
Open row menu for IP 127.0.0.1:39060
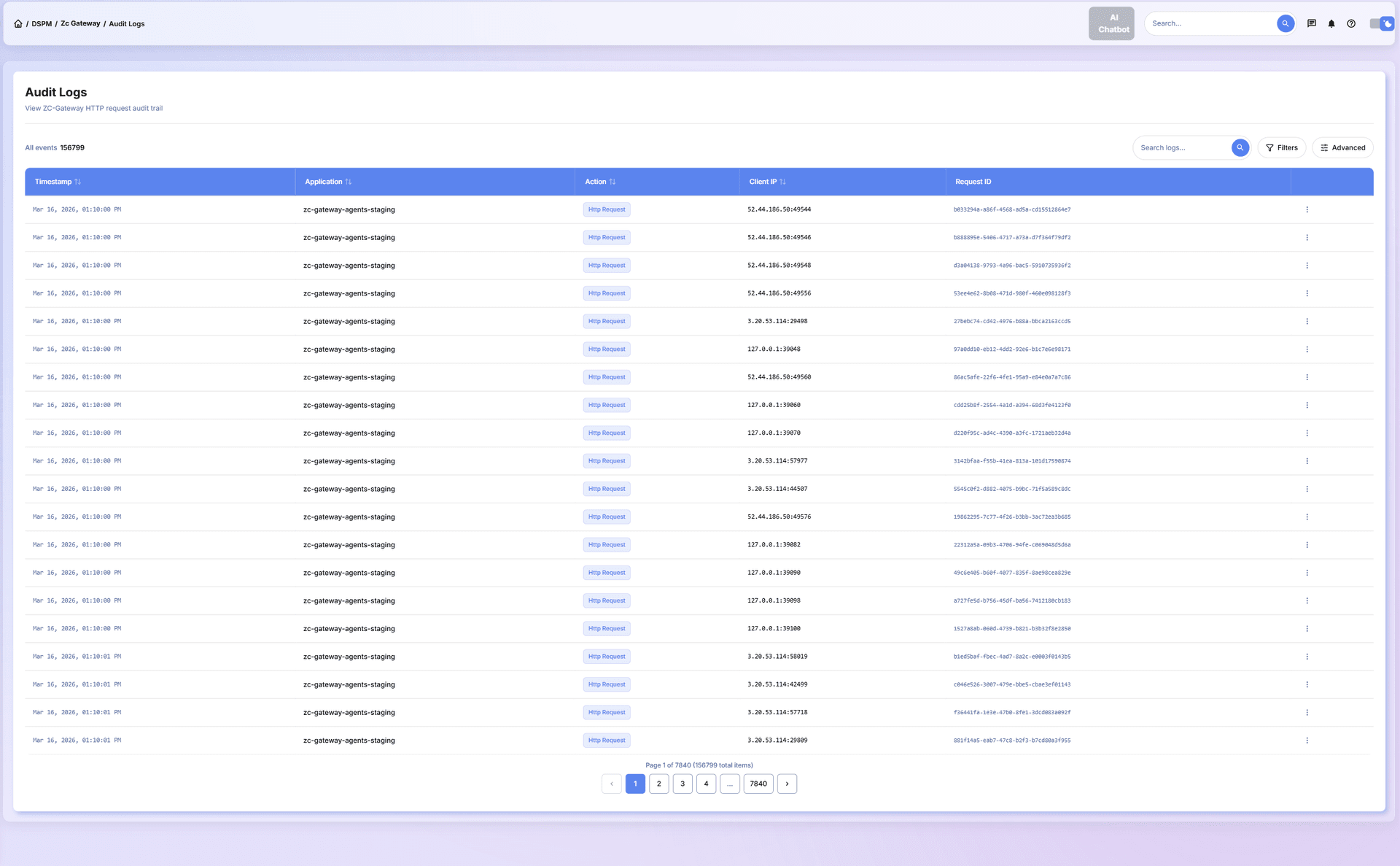pyautogui.click(x=1307, y=405)
